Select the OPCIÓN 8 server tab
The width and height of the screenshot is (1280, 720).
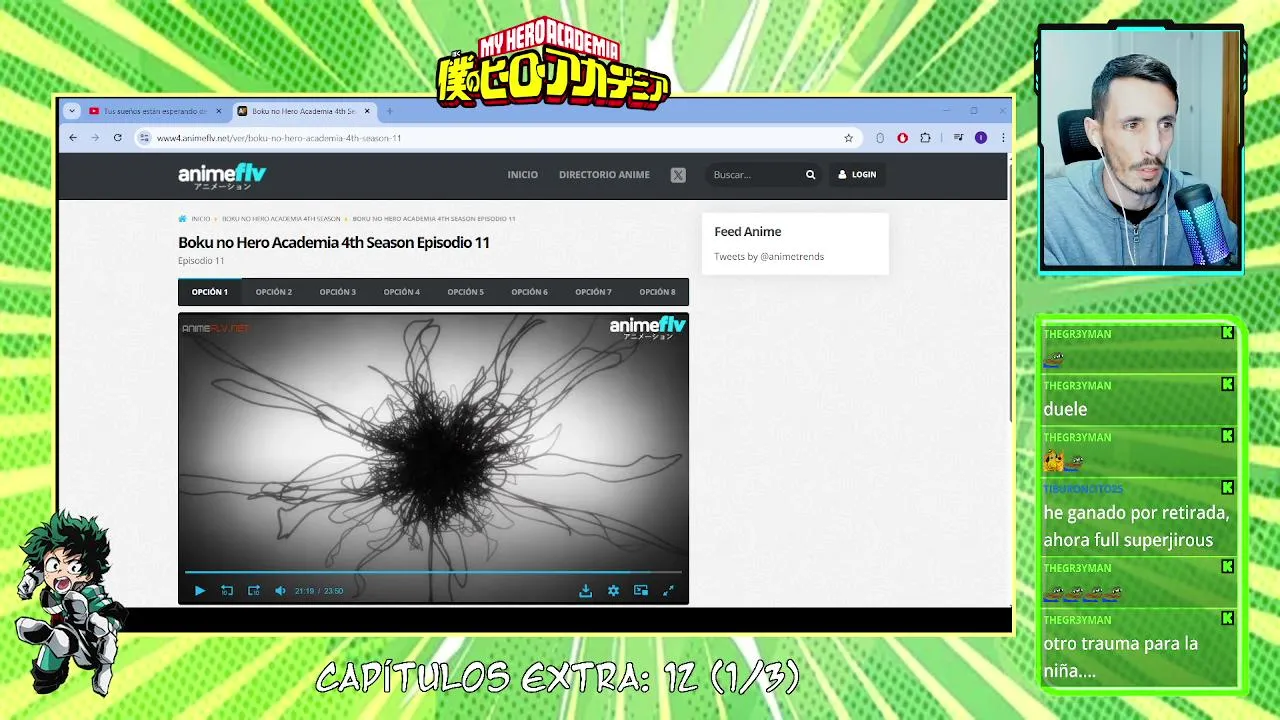click(x=657, y=292)
